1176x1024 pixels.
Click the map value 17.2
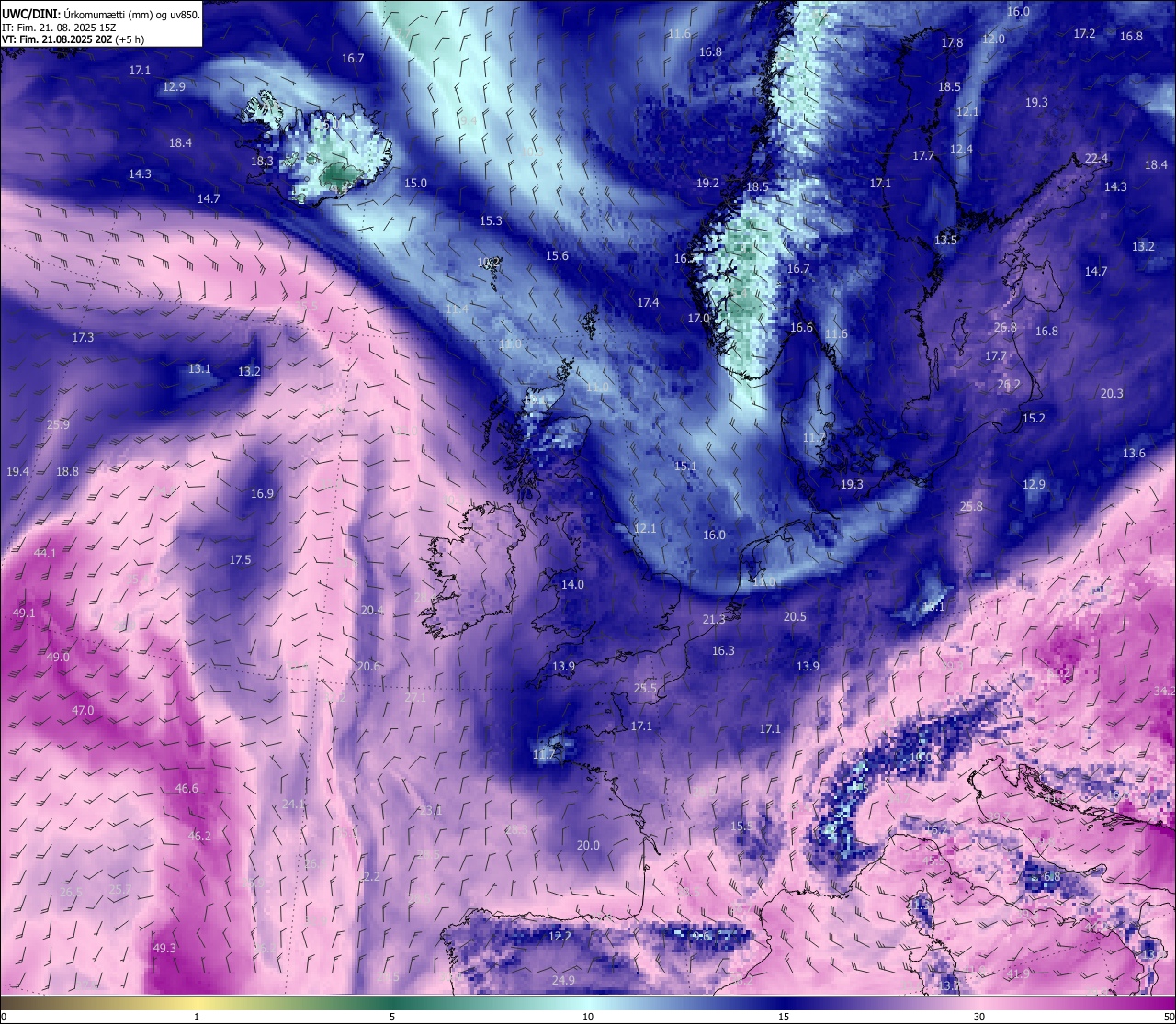click(1084, 33)
